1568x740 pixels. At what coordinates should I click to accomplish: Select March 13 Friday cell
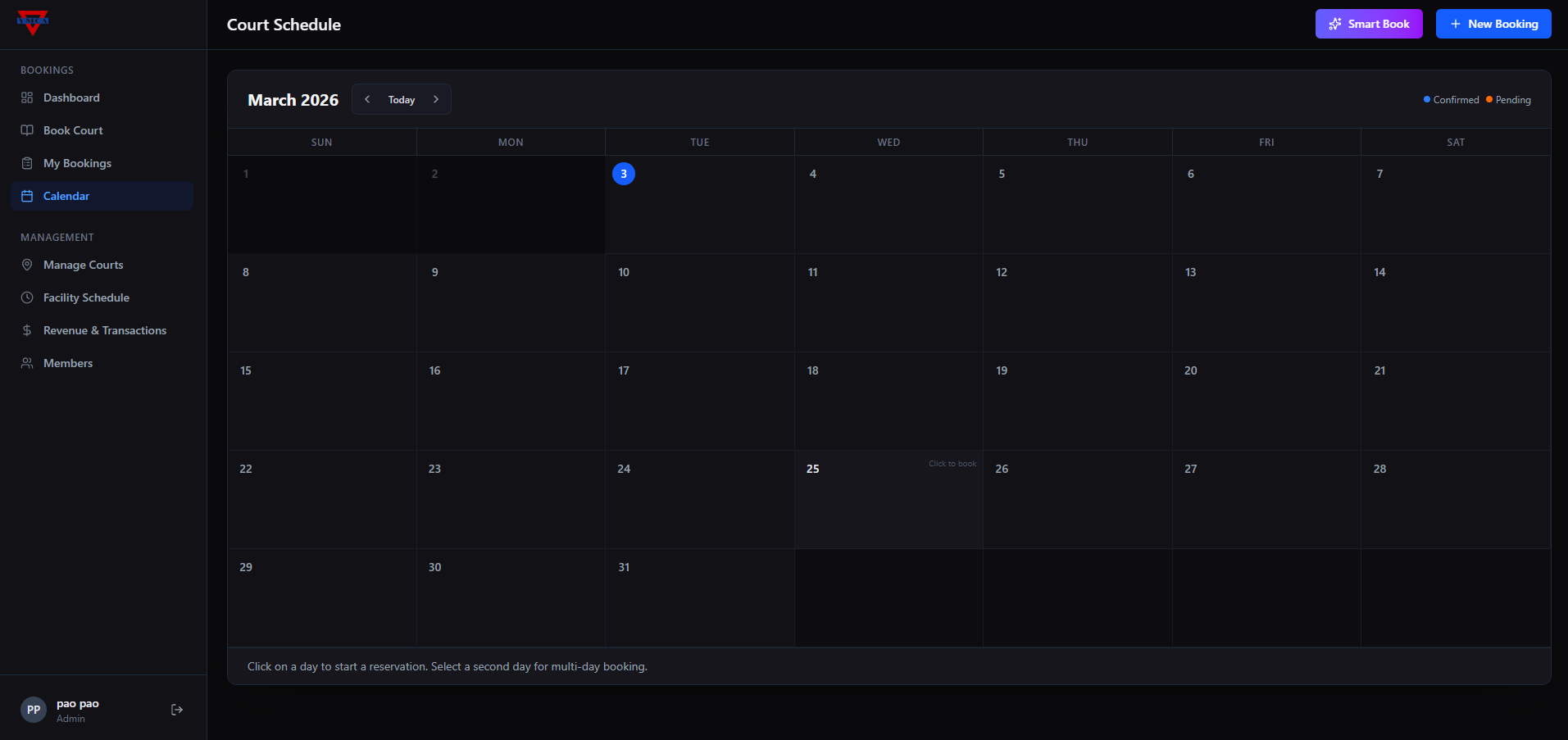1266,302
